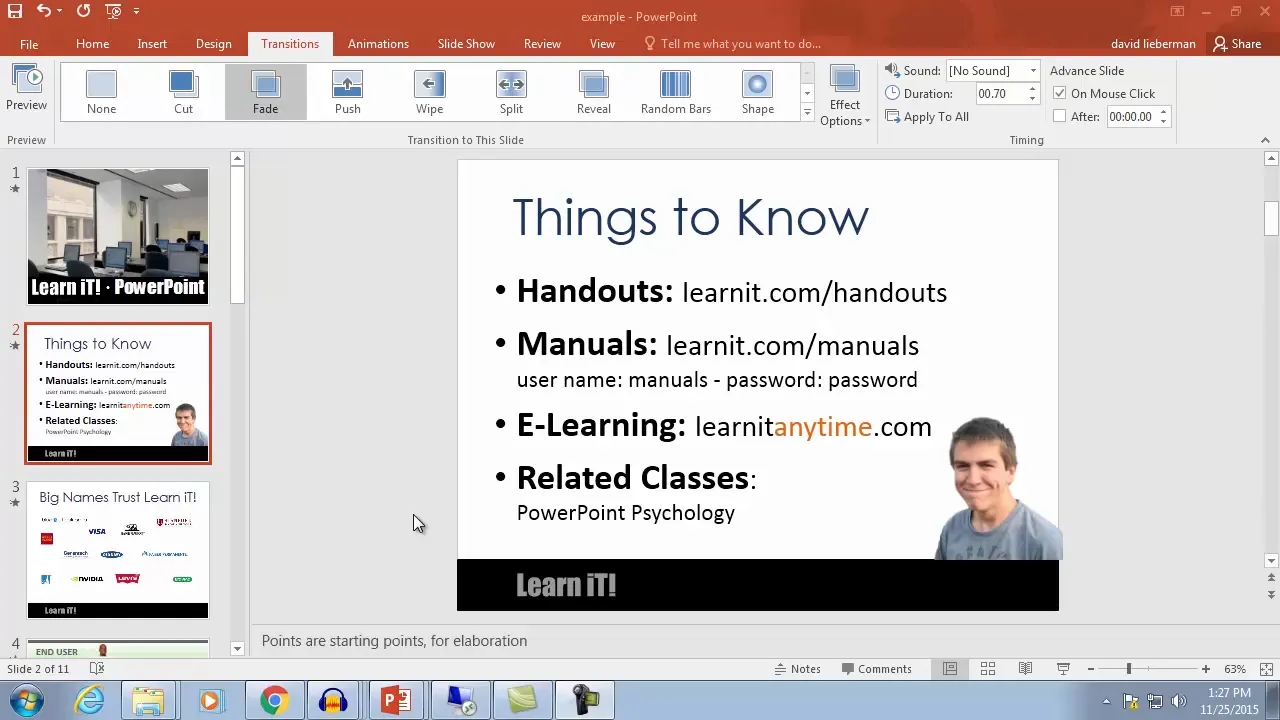Show hidden system tray icons
Image resolution: width=1280 pixels, height=720 pixels.
point(1106,701)
